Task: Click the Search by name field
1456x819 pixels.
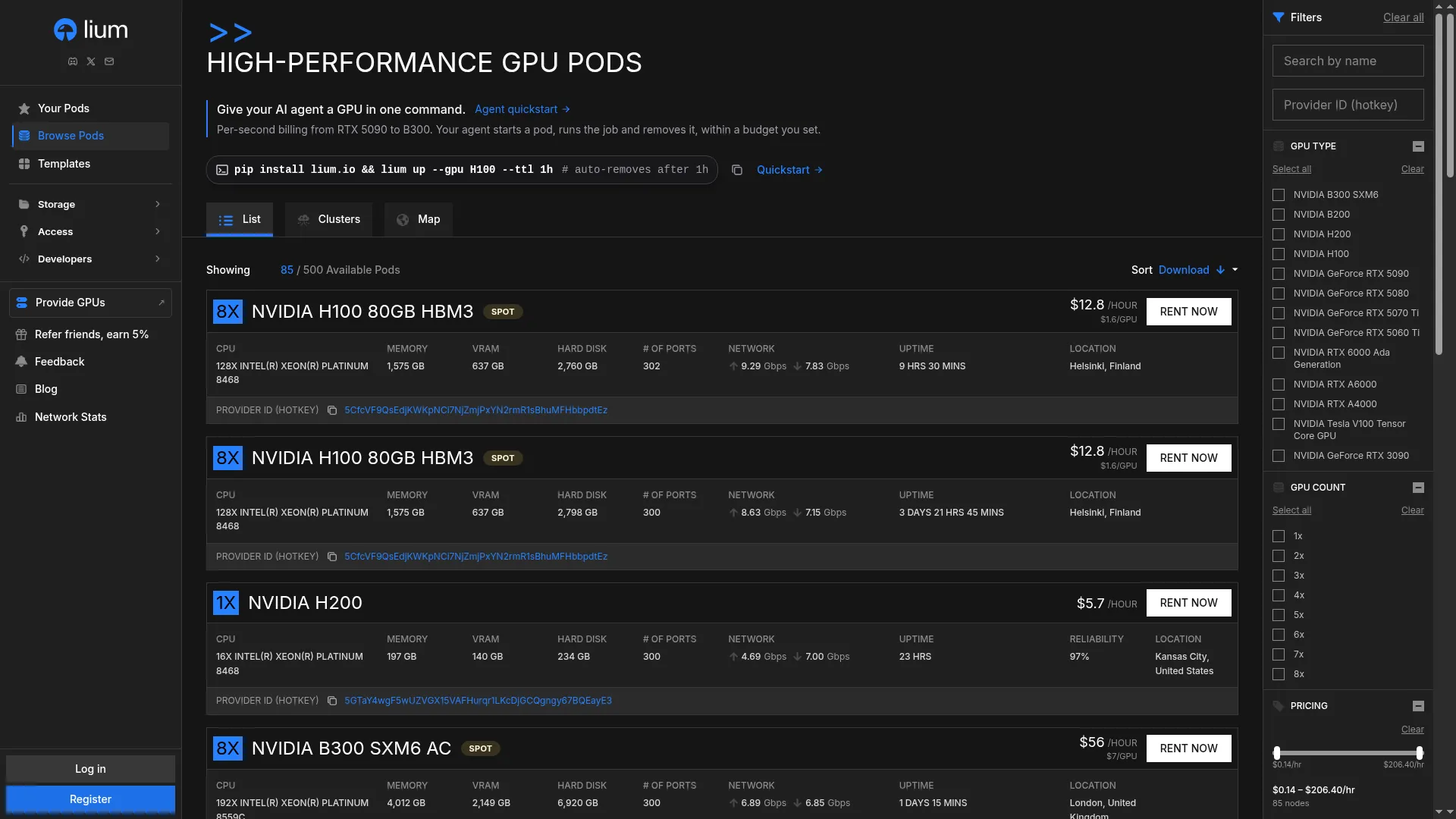Action: coord(1348,61)
